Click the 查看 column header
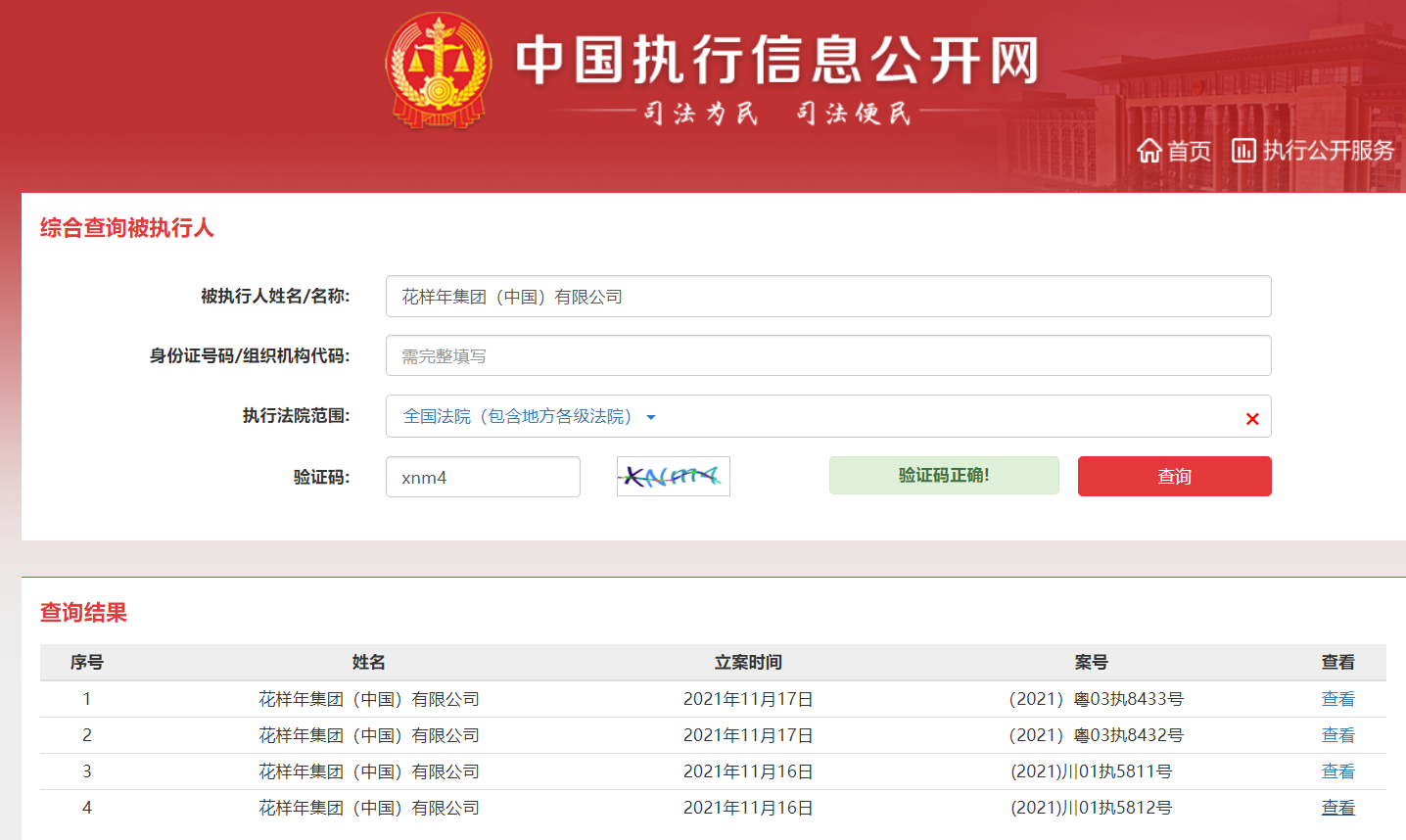The image size is (1406, 840). click(1338, 663)
